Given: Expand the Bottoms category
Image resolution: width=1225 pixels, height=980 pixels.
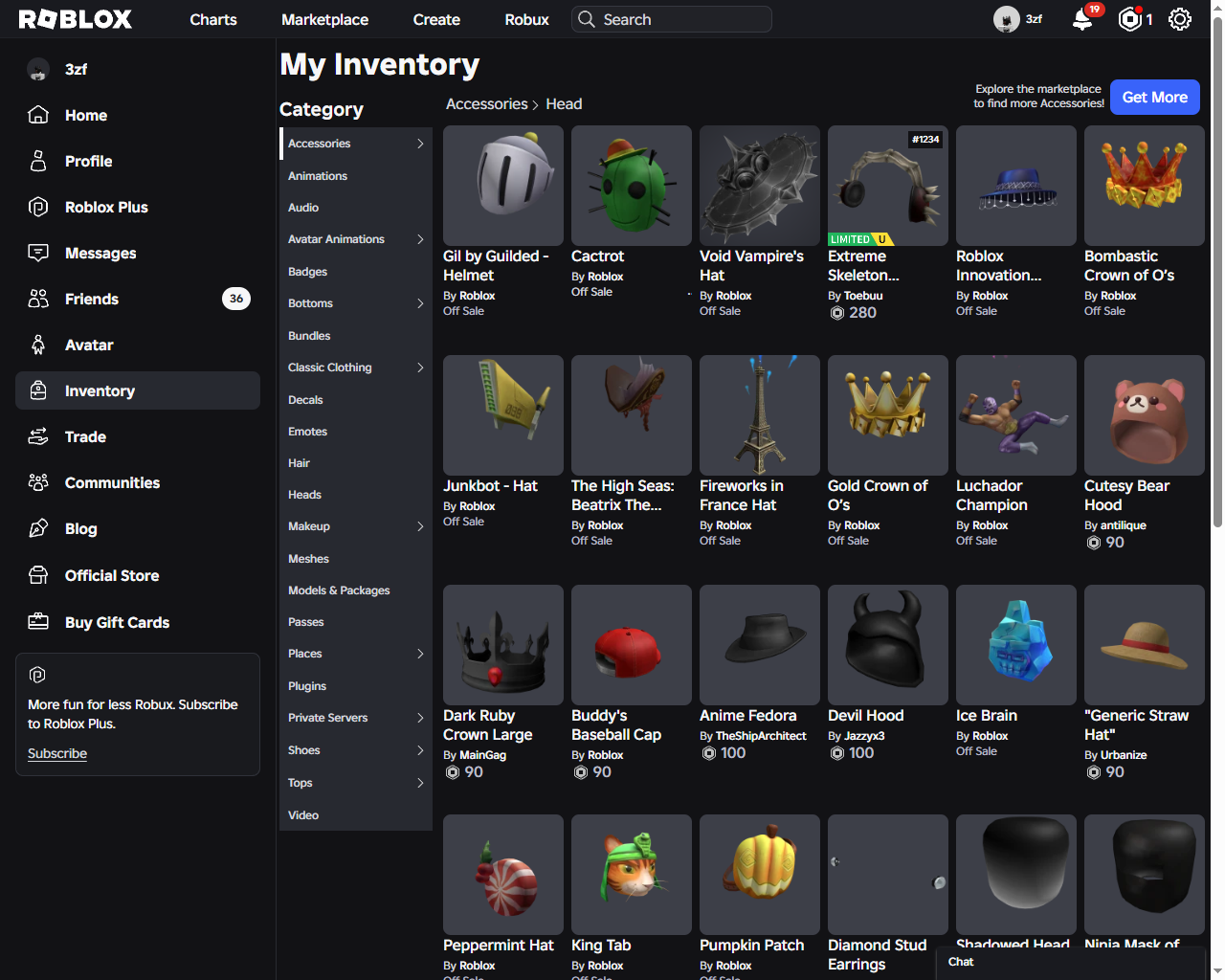Looking at the screenshot, I should pos(420,303).
